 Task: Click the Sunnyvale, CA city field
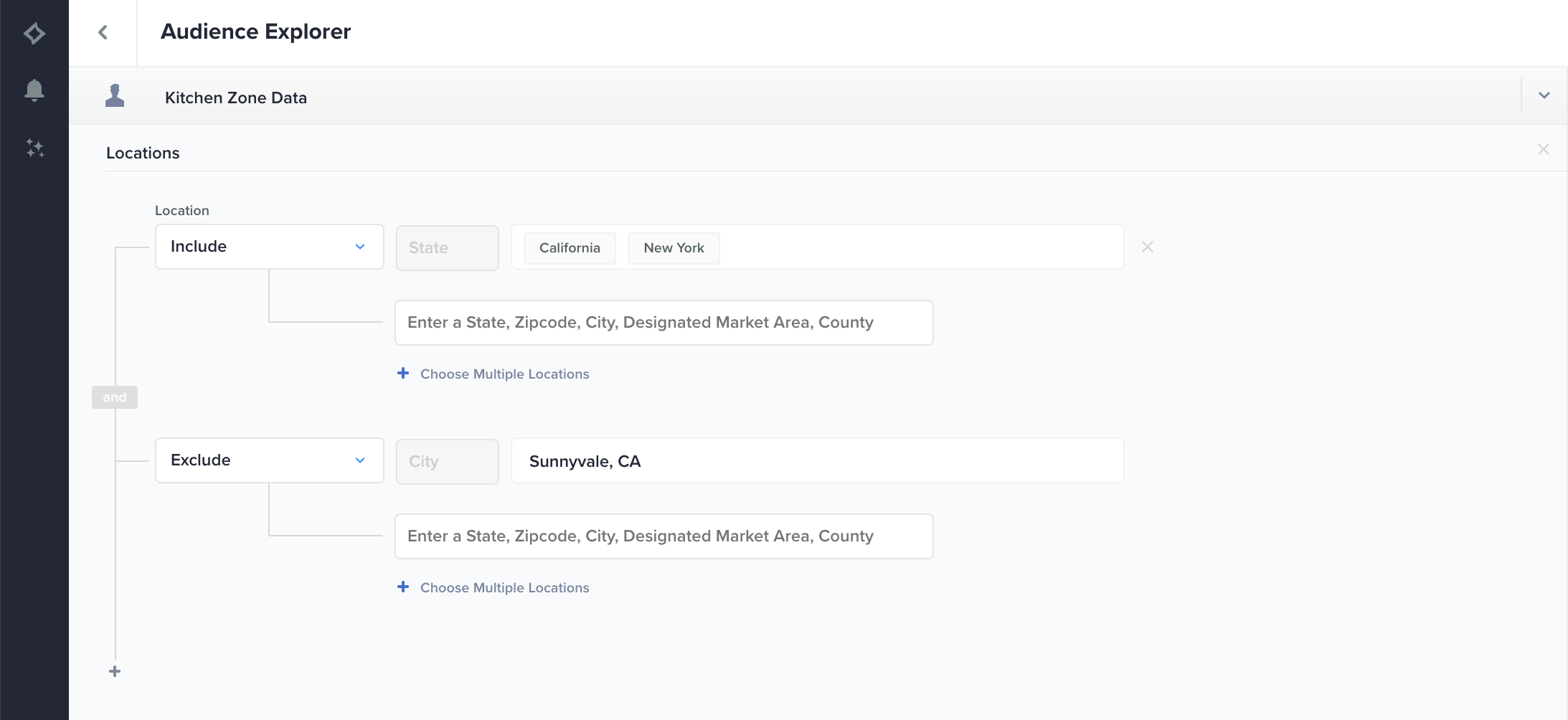click(817, 461)
